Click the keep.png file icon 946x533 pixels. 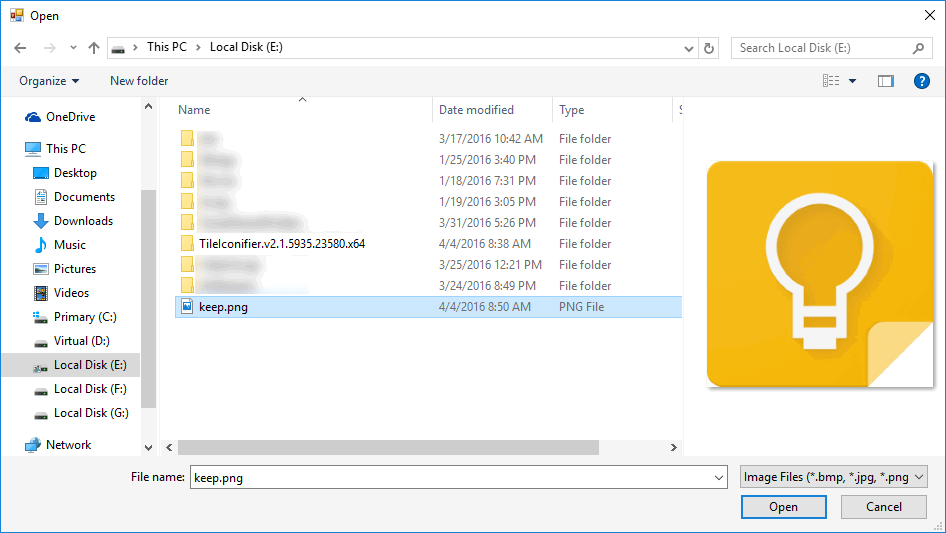[188, 307]
